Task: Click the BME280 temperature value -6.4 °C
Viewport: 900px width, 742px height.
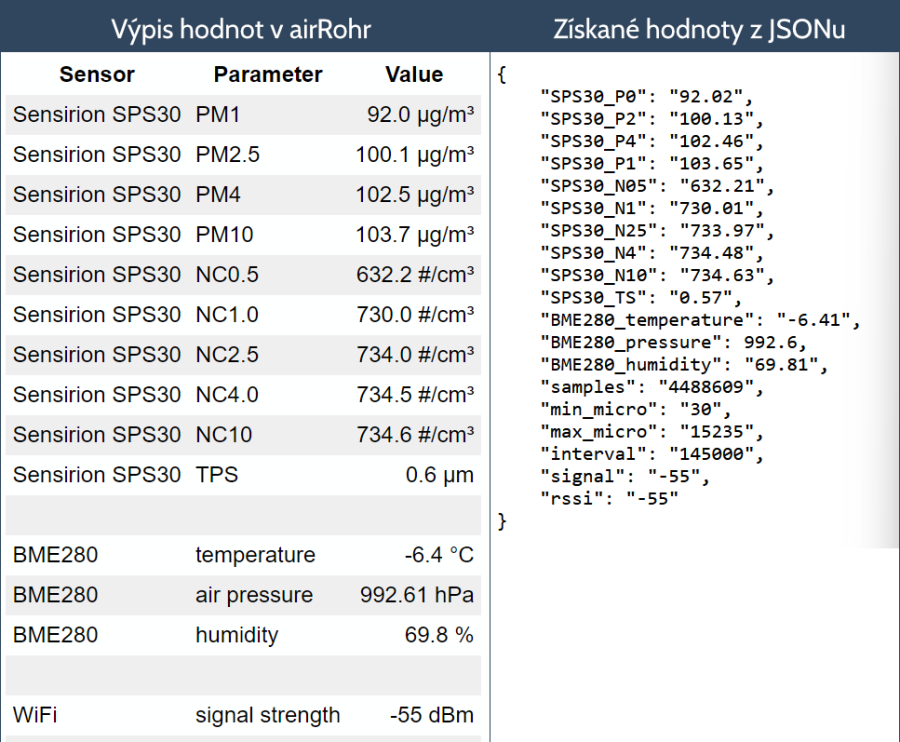Action: pyautogui.click(x=438, y=555)
